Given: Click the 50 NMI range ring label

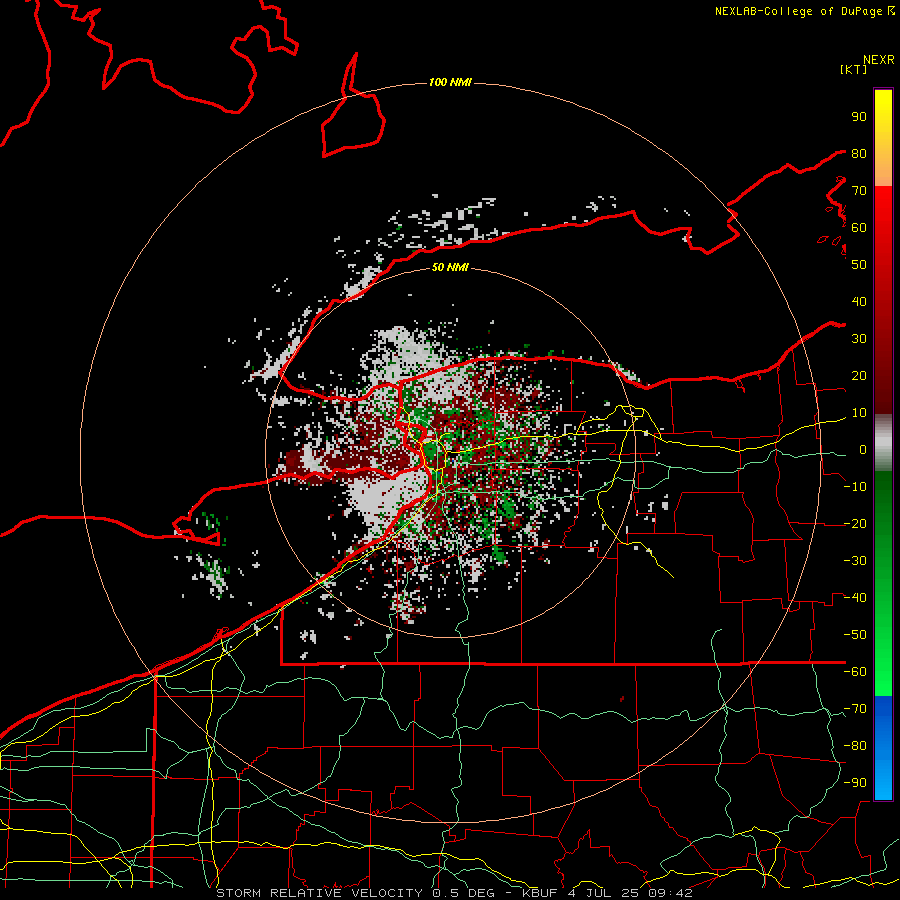Looking at the screenshot, I should pos(450,267).
